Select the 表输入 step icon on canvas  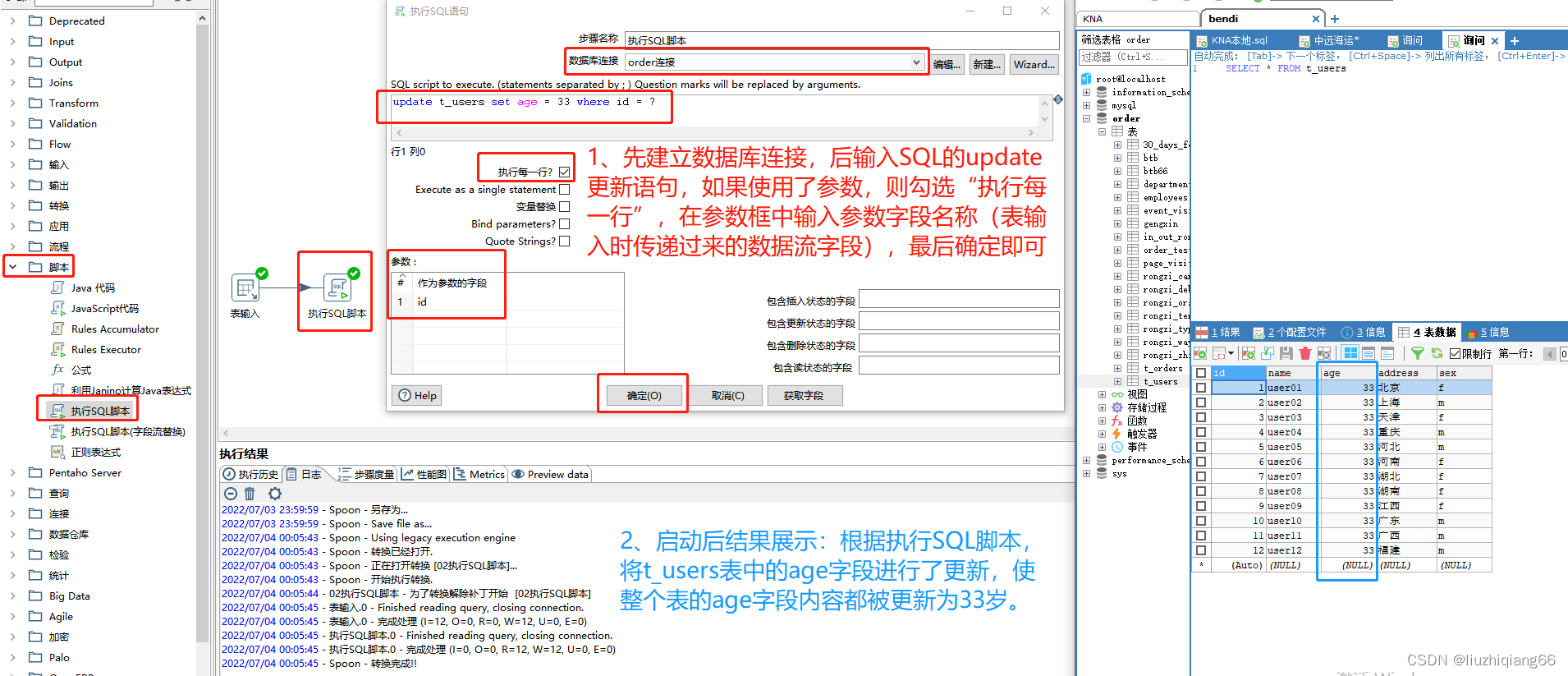pyautogui.click(x=245, y=287)
